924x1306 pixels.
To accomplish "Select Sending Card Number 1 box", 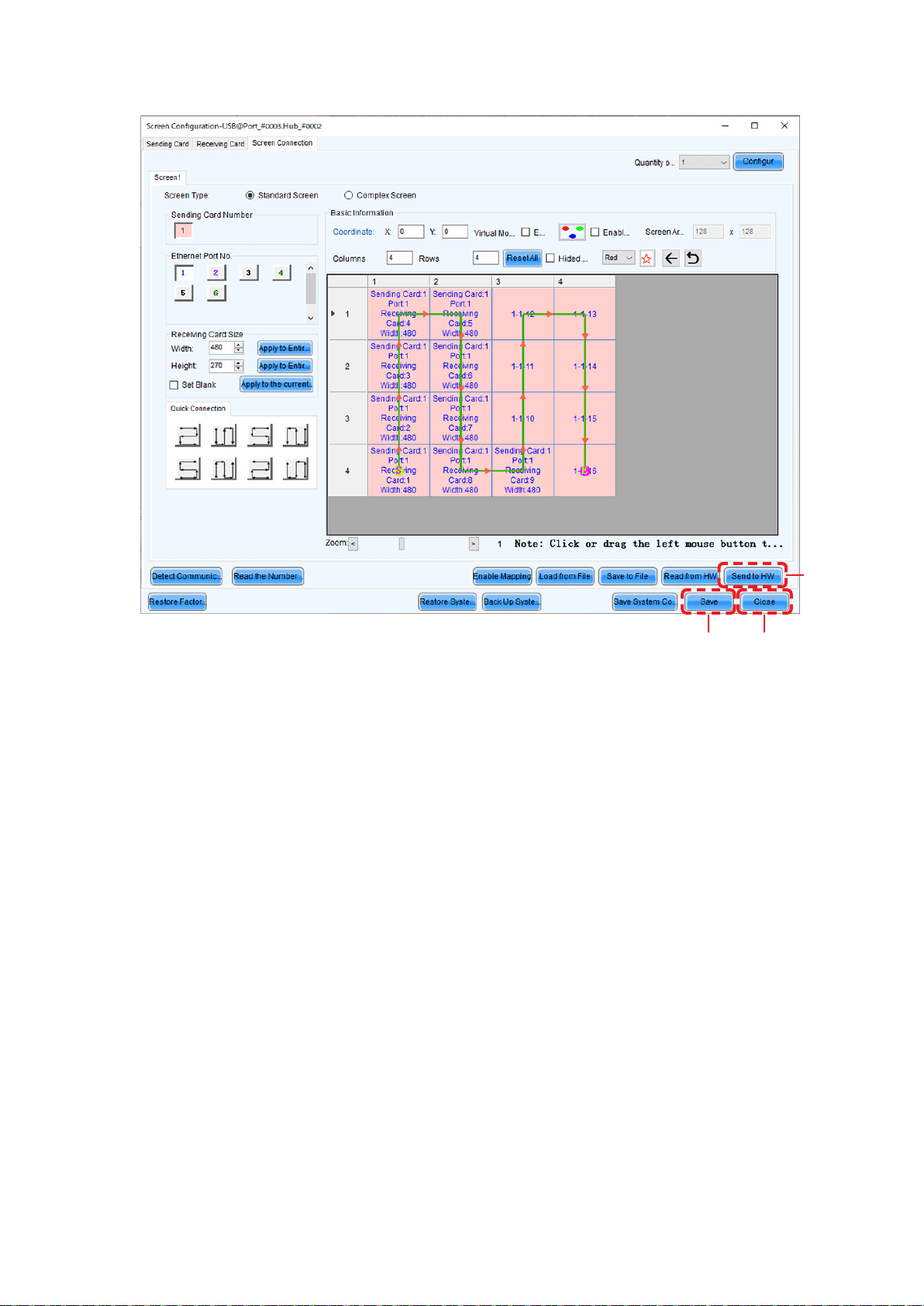I will tap(183, 230).
